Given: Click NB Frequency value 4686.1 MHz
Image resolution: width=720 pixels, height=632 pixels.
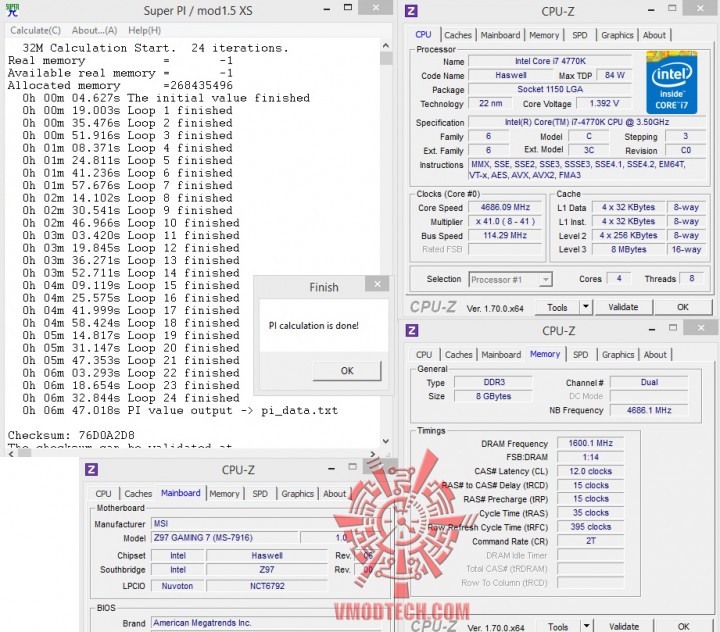Looking at the screenshot, I should pos(649,410).
